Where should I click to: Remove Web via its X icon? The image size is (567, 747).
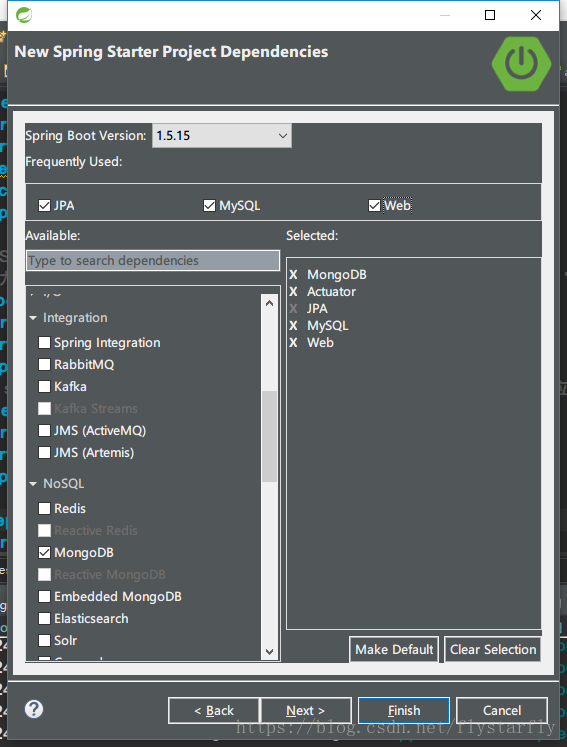pos(293,343)
